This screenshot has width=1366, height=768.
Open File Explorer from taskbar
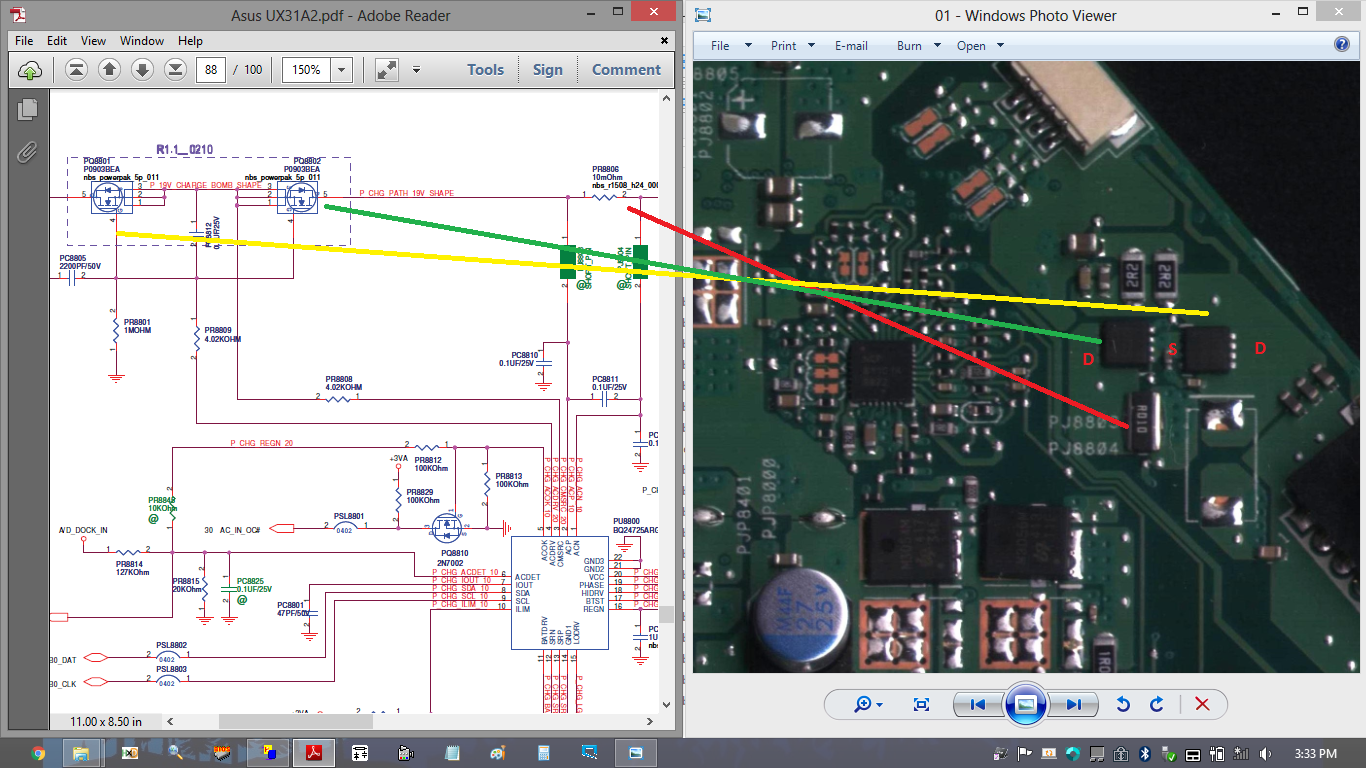pos(81,753)
